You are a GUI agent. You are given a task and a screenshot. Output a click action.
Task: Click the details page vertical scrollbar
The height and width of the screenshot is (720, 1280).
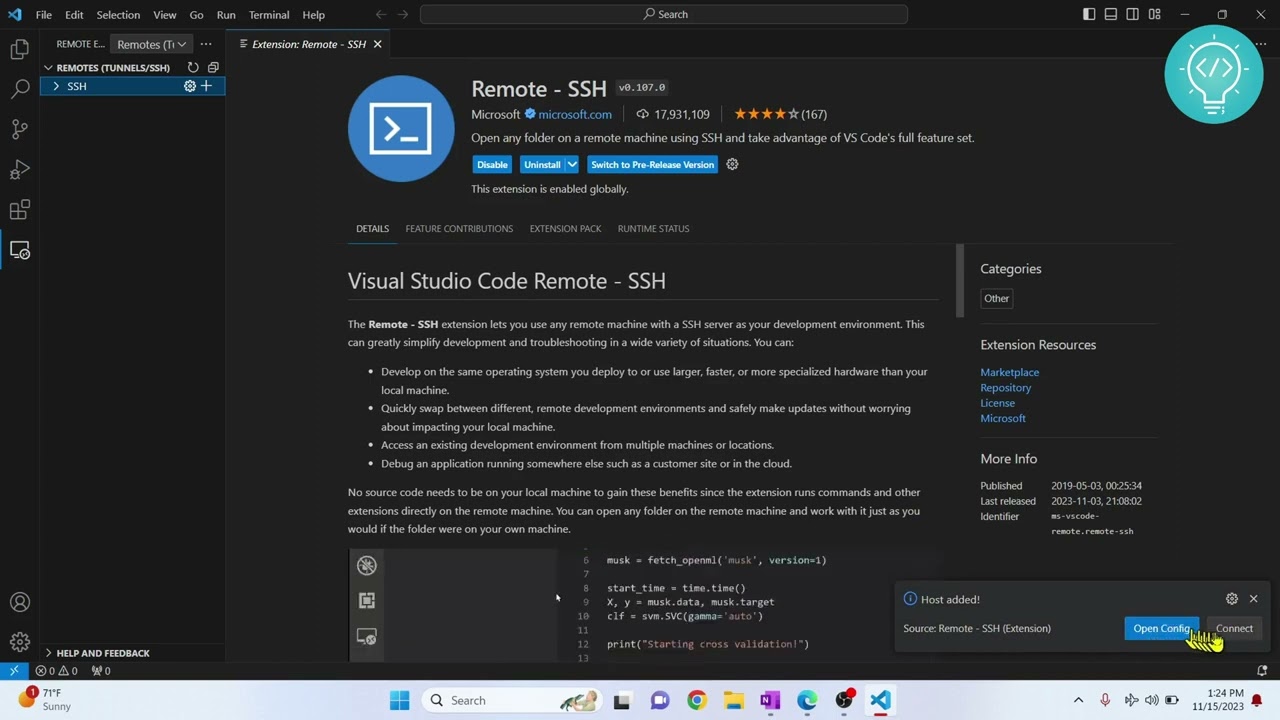point(960,282)
